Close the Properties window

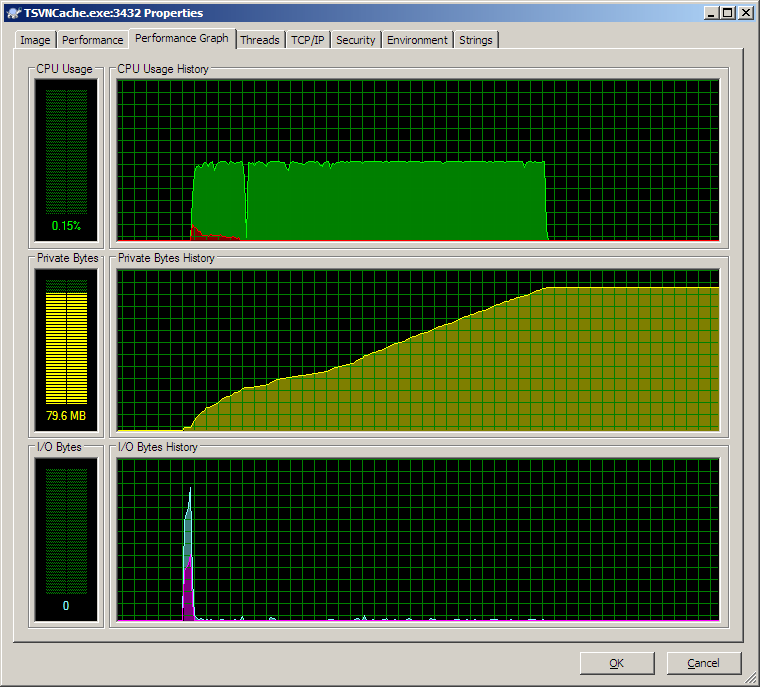(x=745, y=13)
